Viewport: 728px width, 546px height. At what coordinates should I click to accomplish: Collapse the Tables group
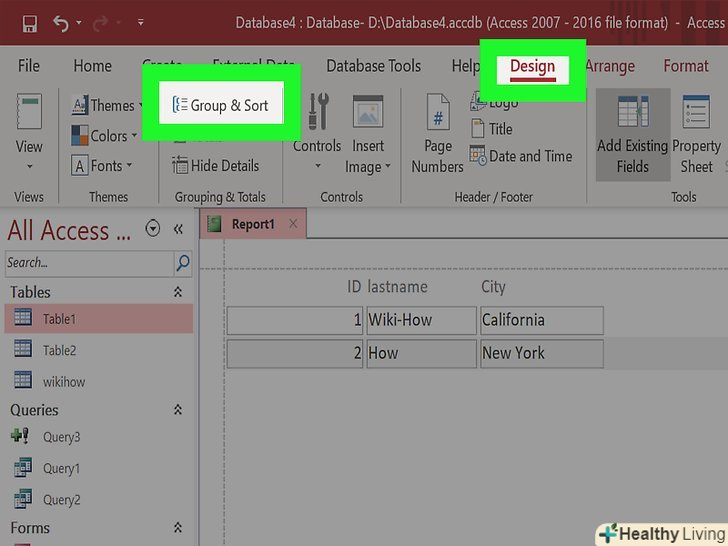[178, 292]
